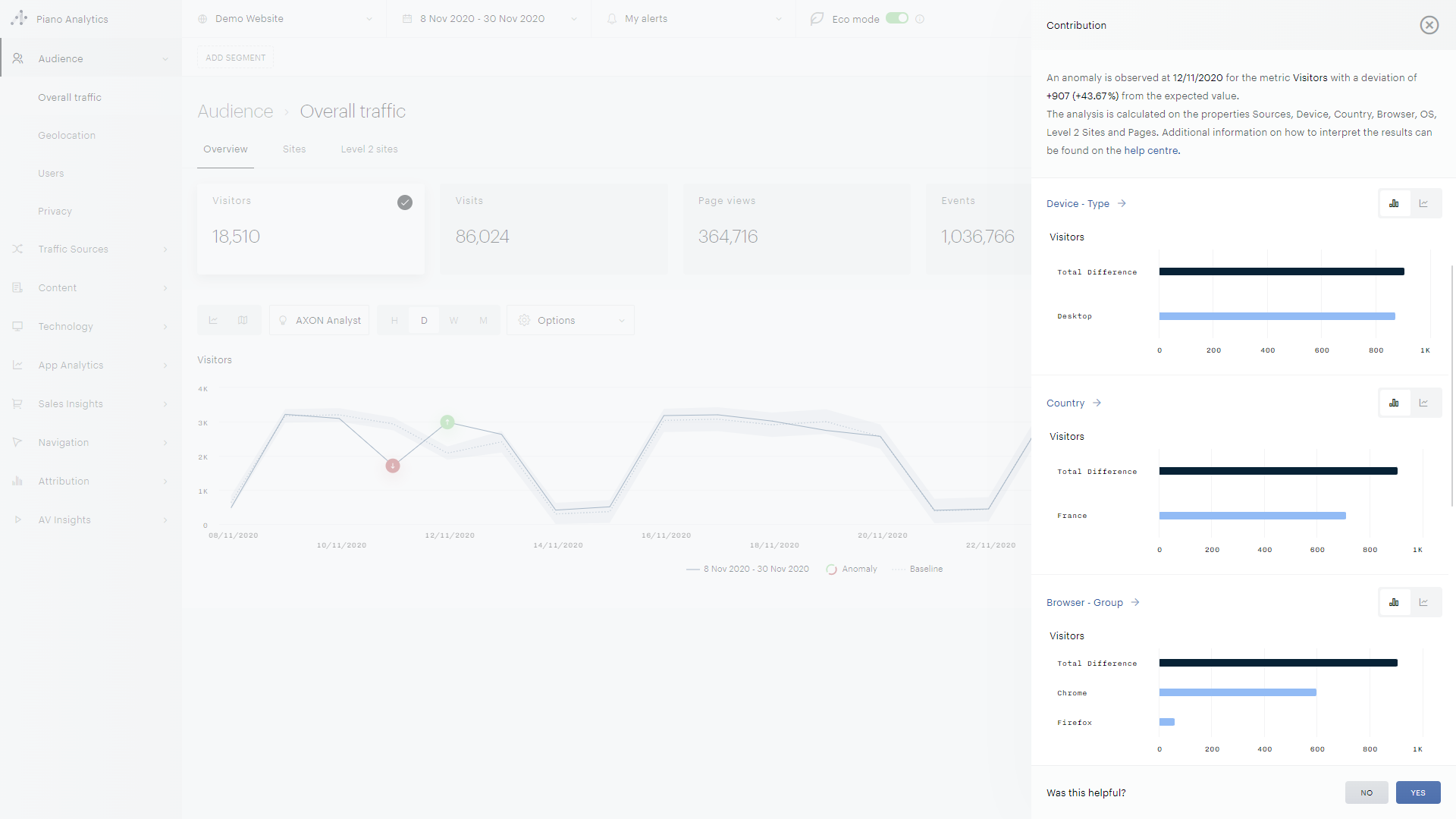
Task: Select the table view icon beside the graph icon
Action: click(243, 320)
